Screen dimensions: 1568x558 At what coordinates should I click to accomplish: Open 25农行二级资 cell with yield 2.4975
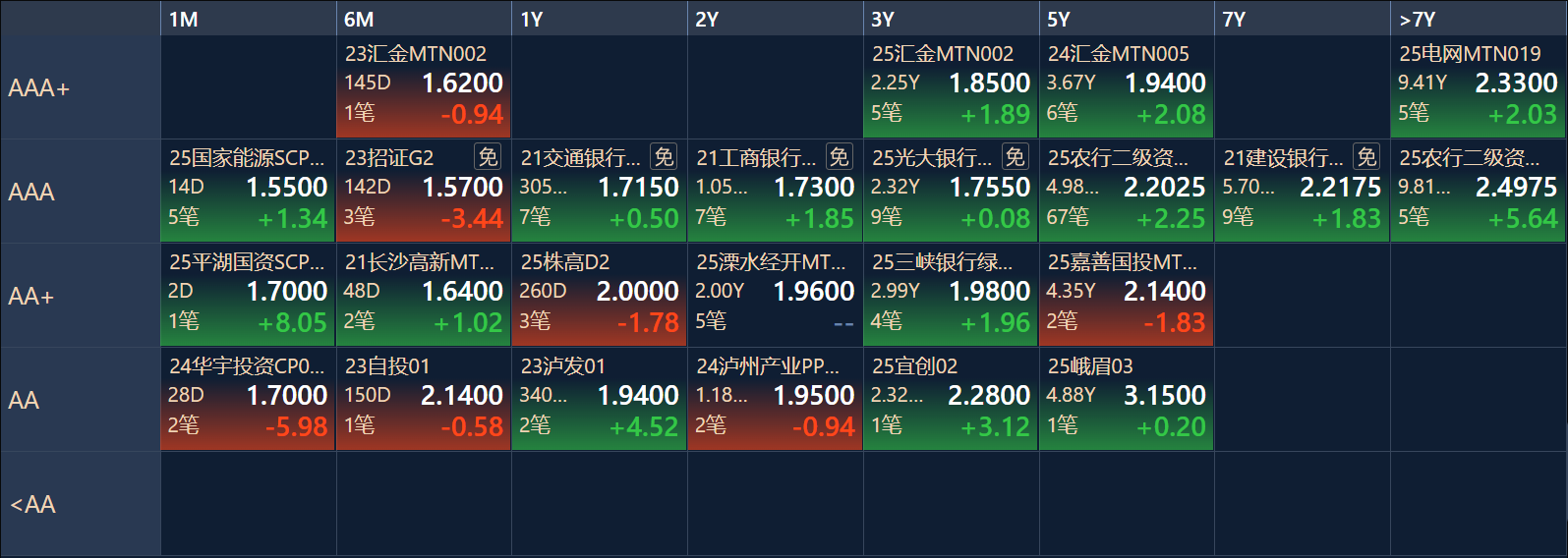click(1479, 191)
